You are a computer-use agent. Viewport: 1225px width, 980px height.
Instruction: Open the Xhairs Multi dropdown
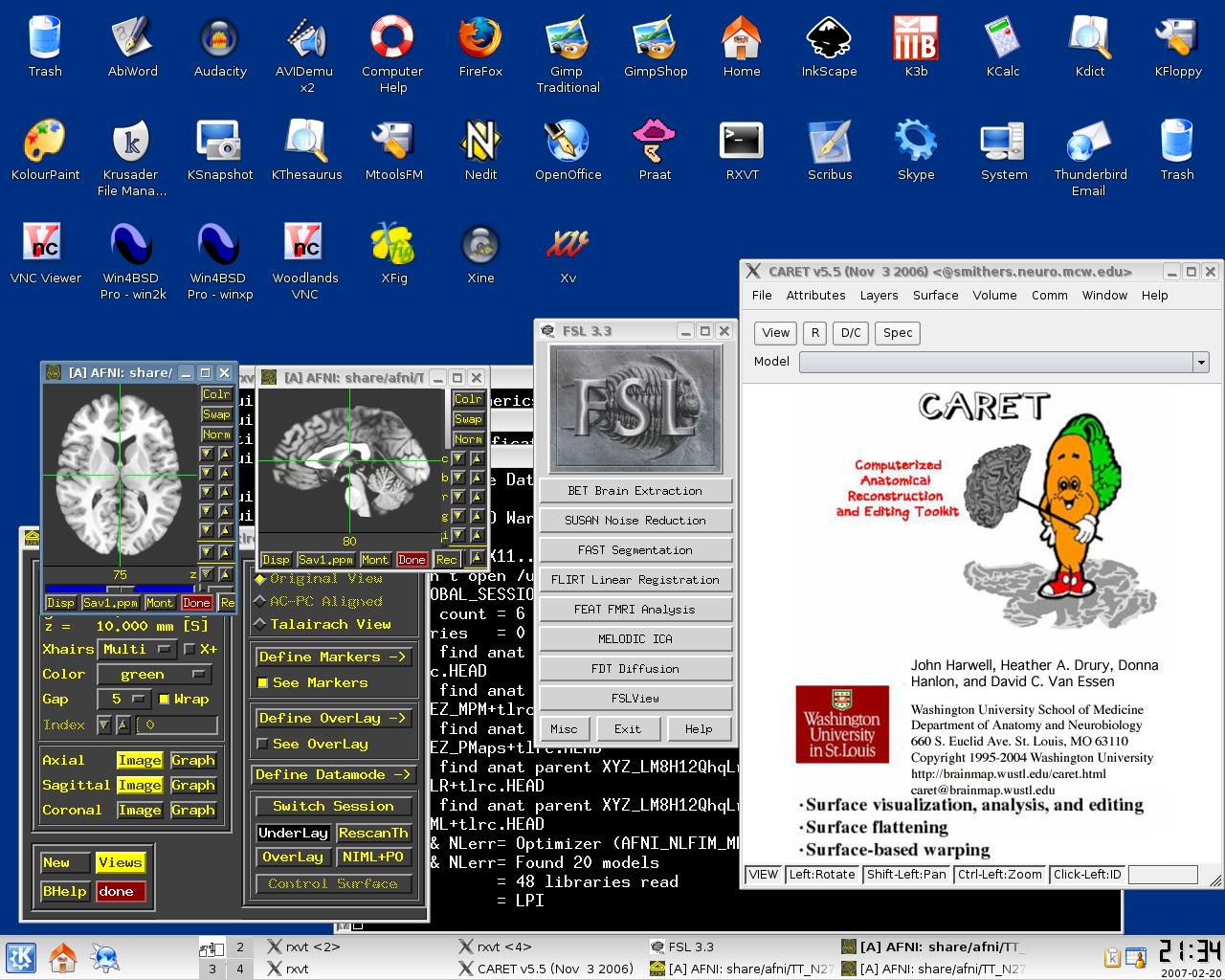point(138,649)
